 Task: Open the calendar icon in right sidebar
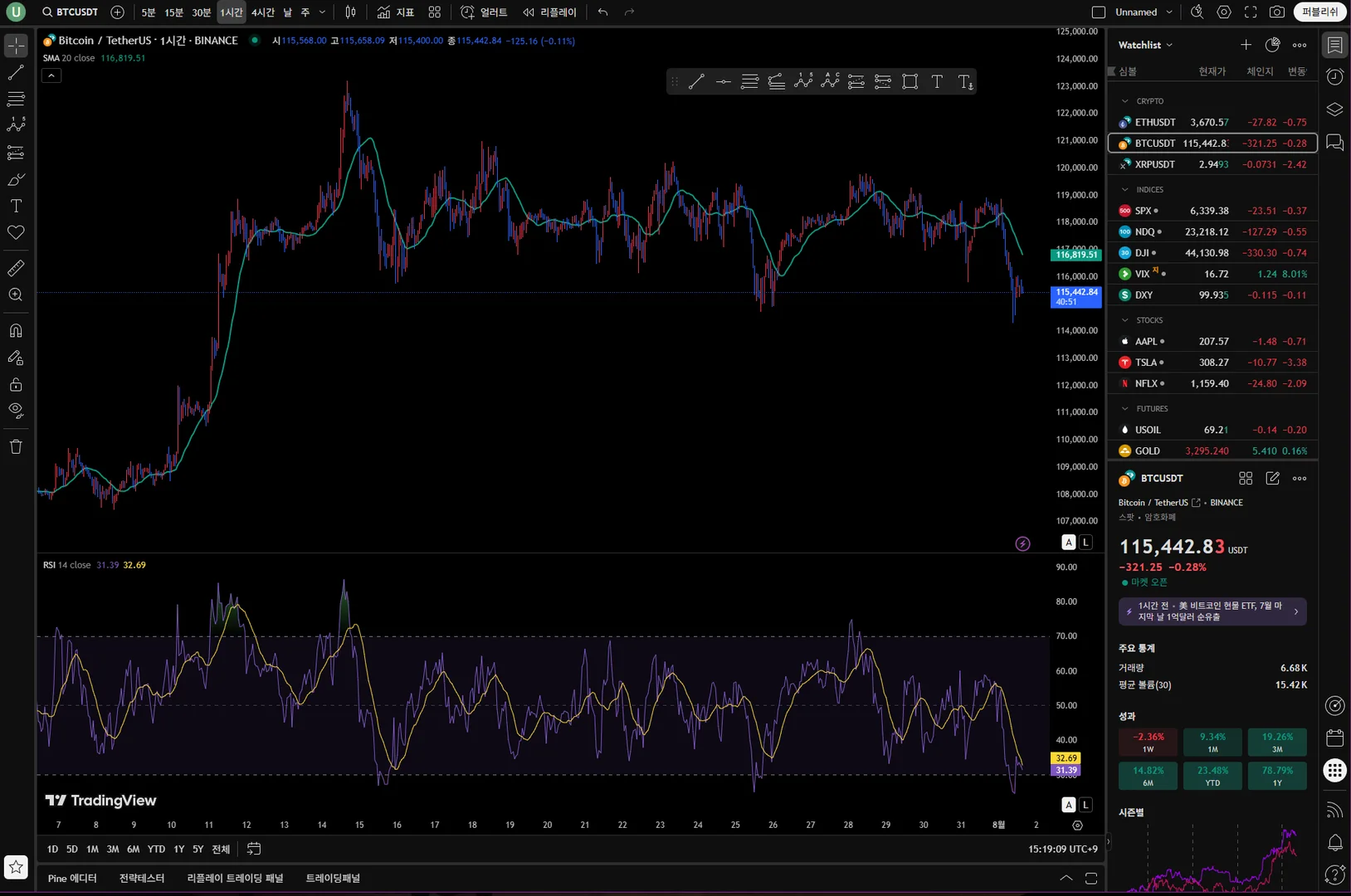point(1334,738)
